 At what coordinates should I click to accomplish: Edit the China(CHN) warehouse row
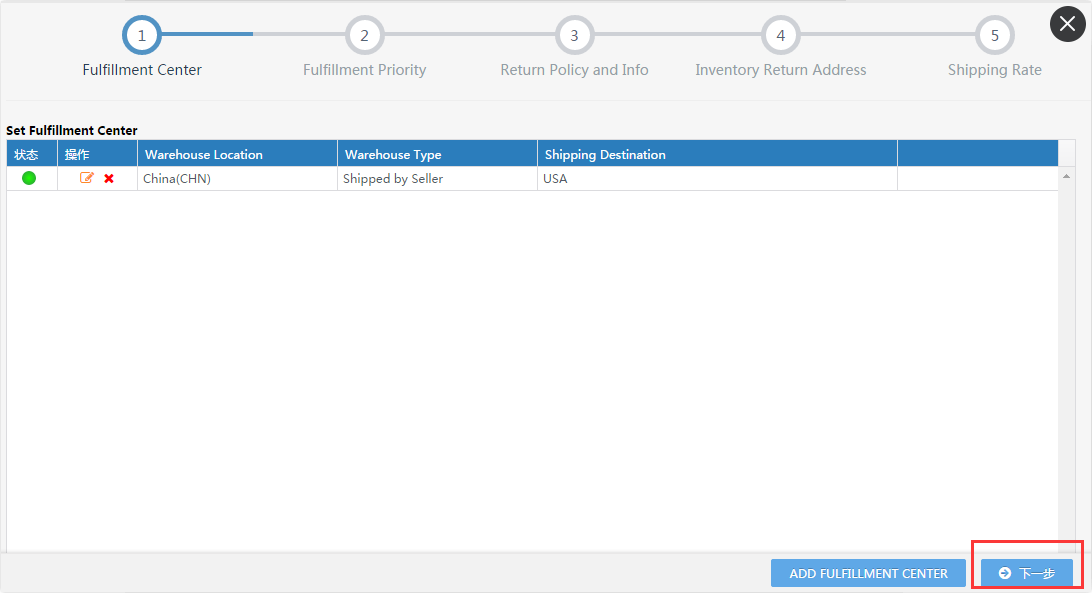[87, 178]
